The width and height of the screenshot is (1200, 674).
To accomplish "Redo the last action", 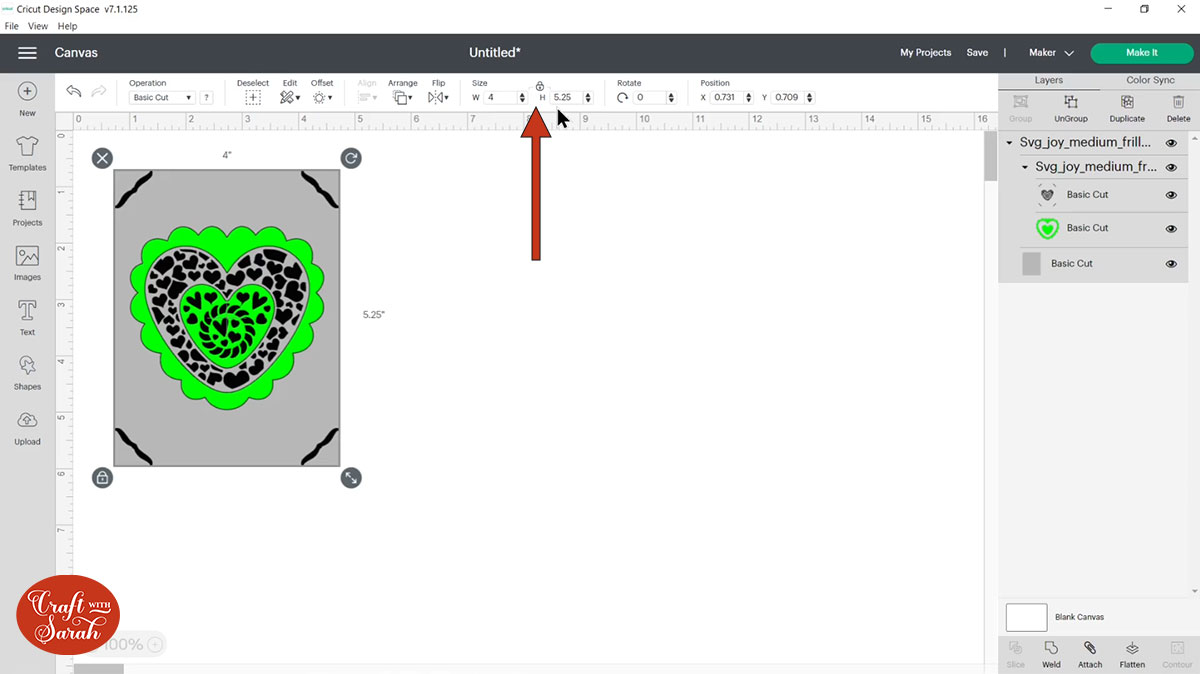I will 99,91.
